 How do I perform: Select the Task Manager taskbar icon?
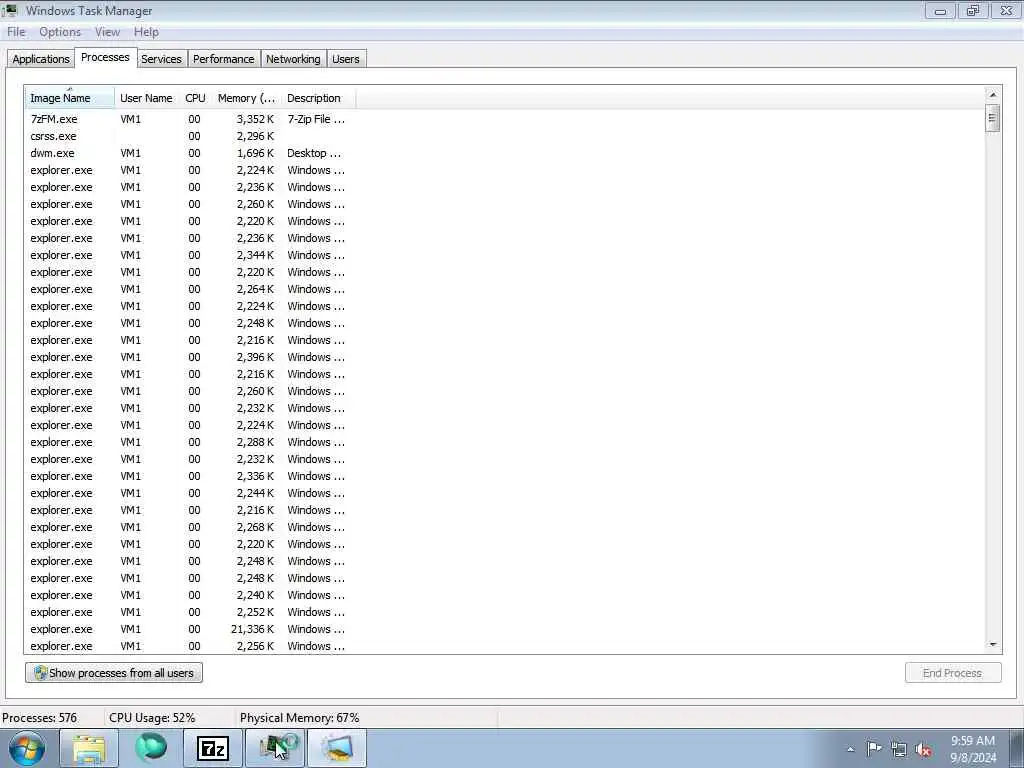click(x=275, y=748)
